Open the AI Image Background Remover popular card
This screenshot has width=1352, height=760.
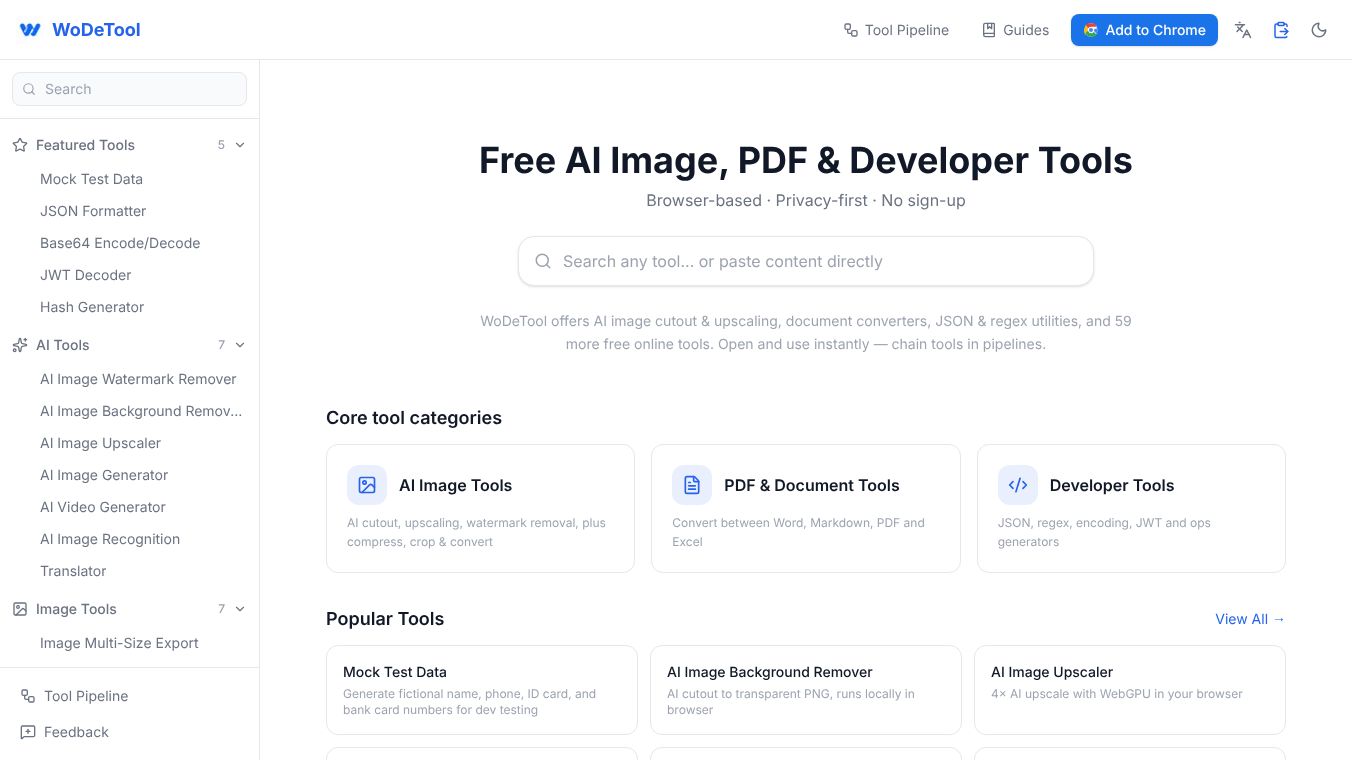[806, 690]
